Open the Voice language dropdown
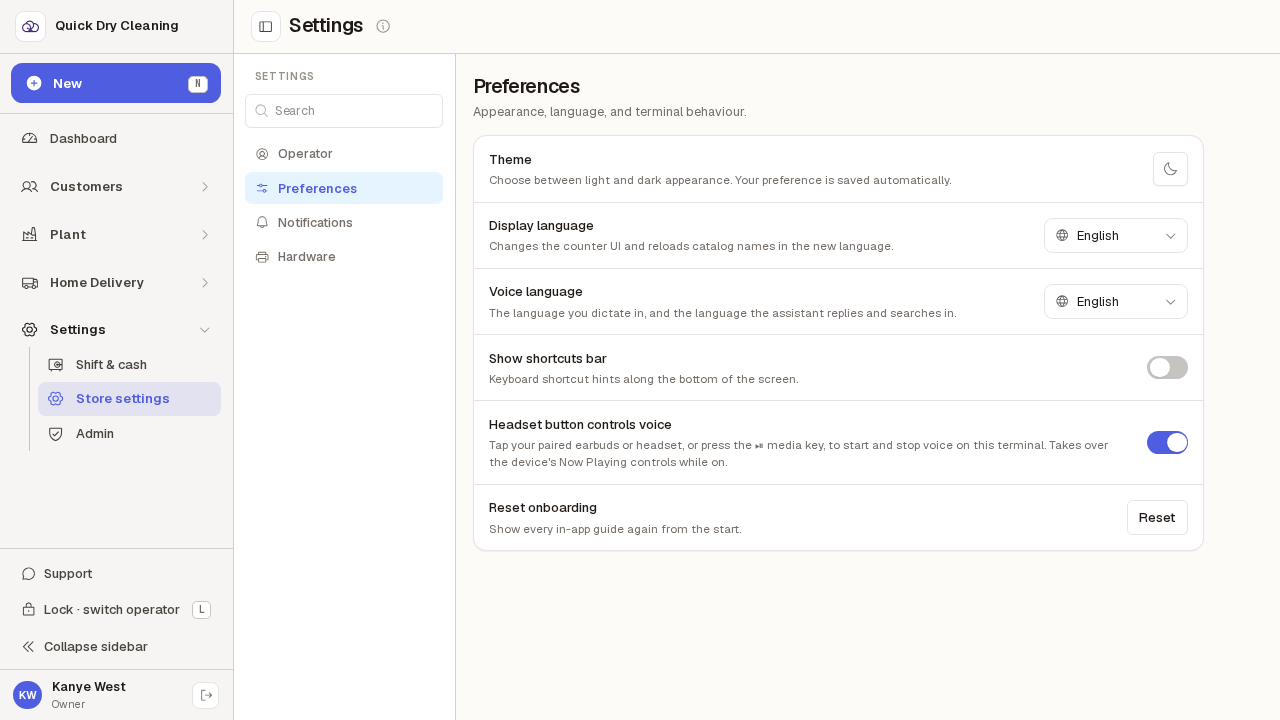1280x720 pixels. (x=1116, y=302)
